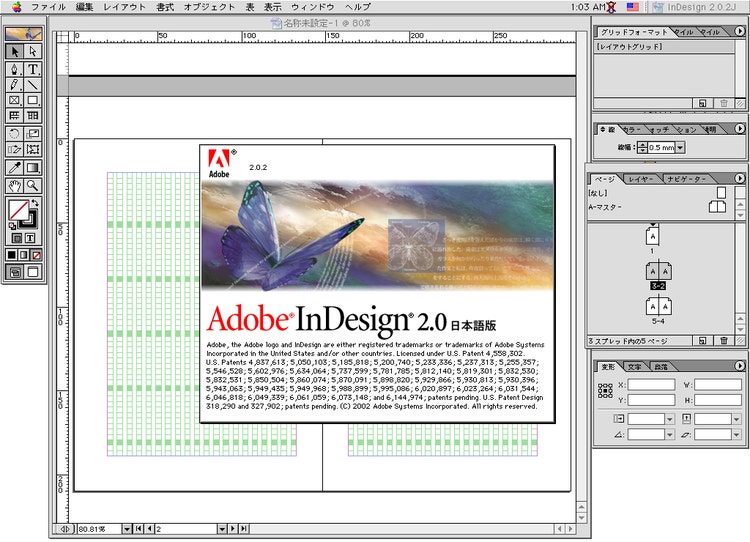Screen dimensions: 750x542
Task: Click the Fill swatch box in the toolbox
Action: [x=19, y=210]
